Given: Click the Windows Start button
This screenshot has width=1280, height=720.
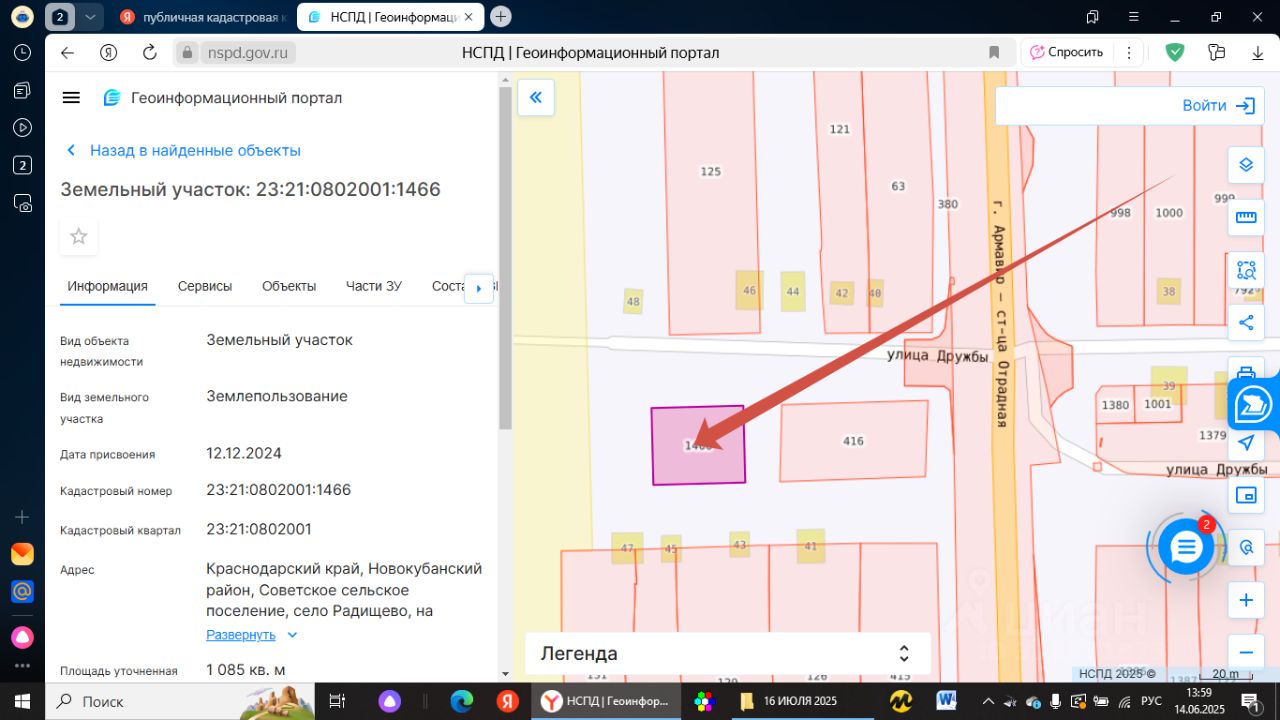Looking at the screenshot, I should (x=22, y=701).
